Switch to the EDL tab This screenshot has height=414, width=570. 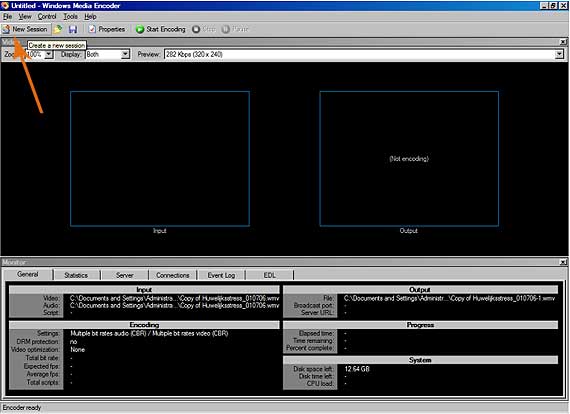pos(269,275)
